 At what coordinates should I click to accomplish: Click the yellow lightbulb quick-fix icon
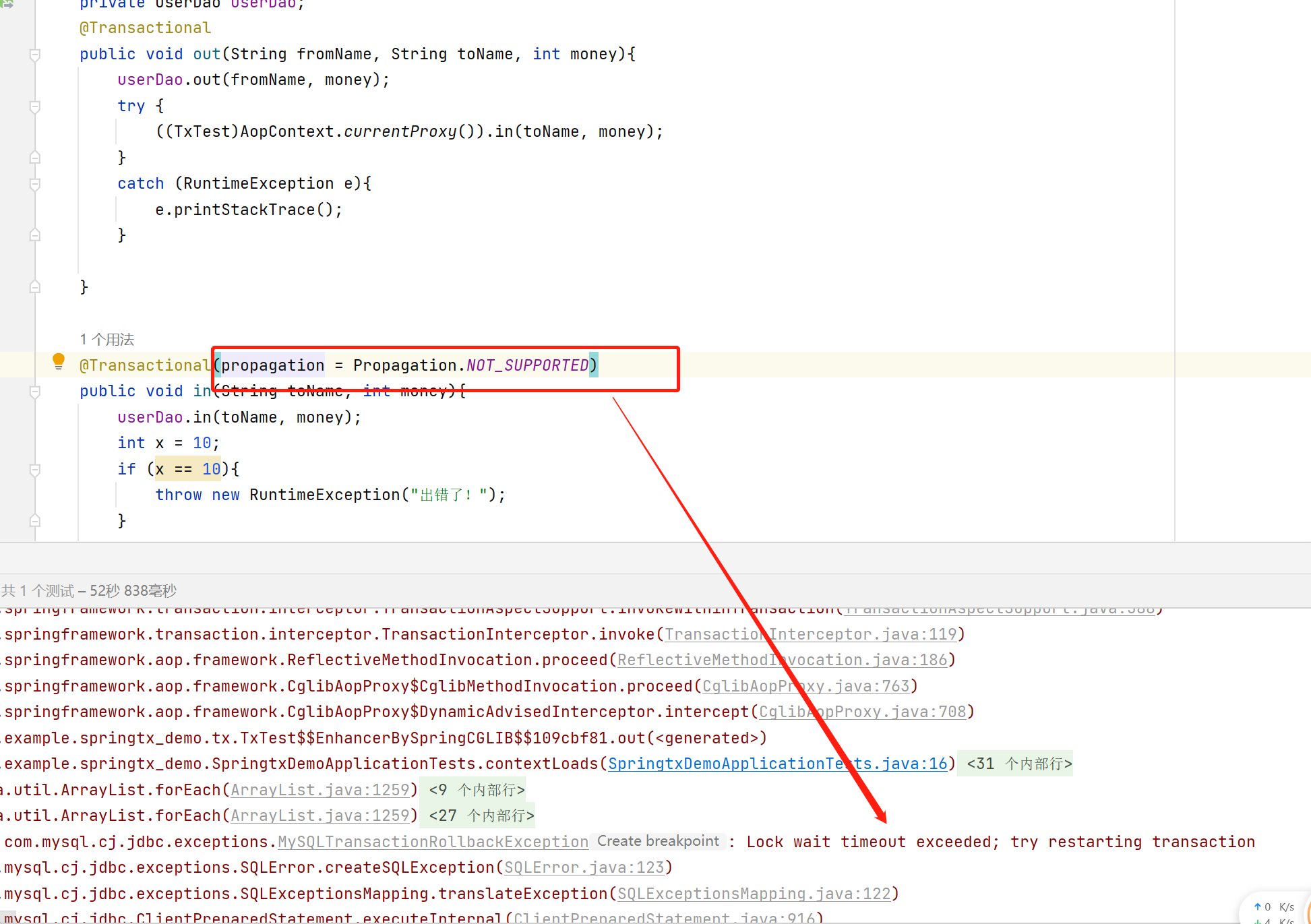pos(59,362)
